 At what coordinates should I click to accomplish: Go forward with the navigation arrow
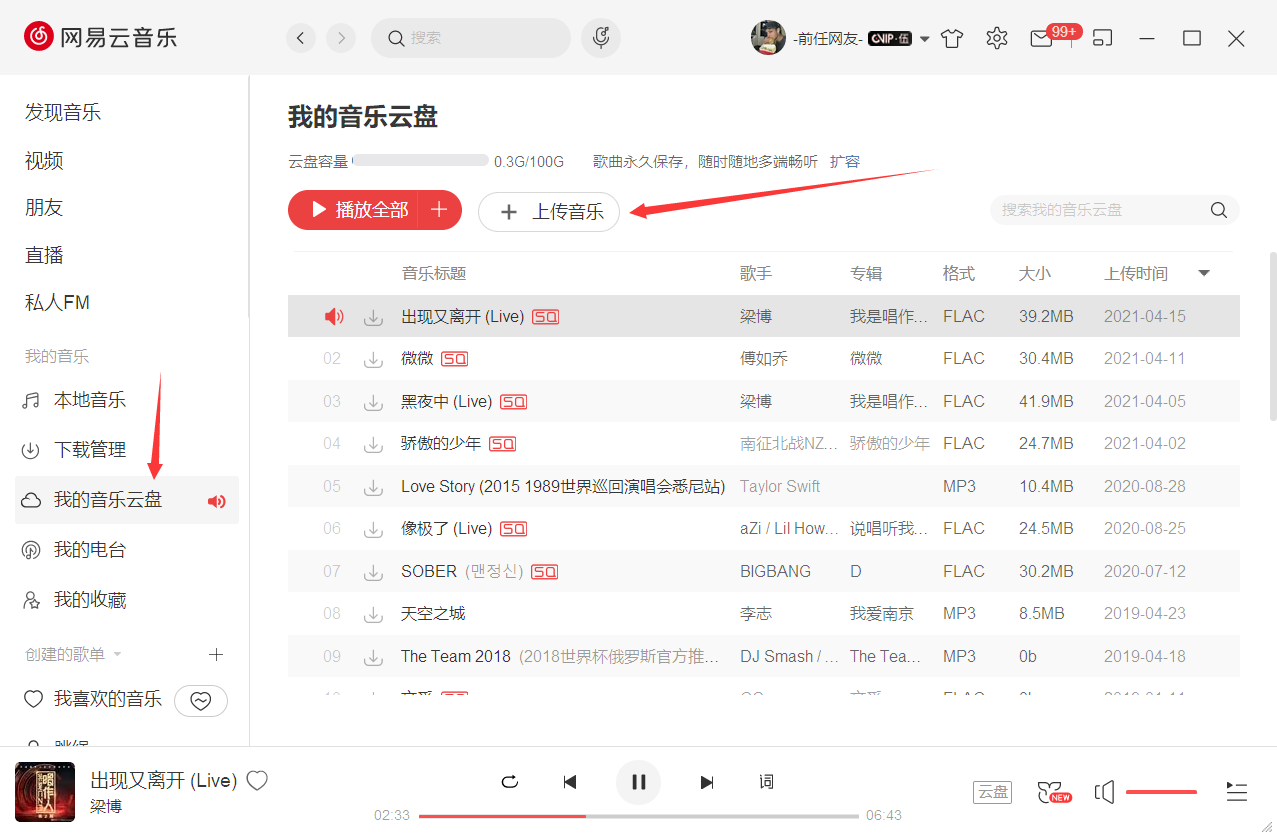pos(341,38)
